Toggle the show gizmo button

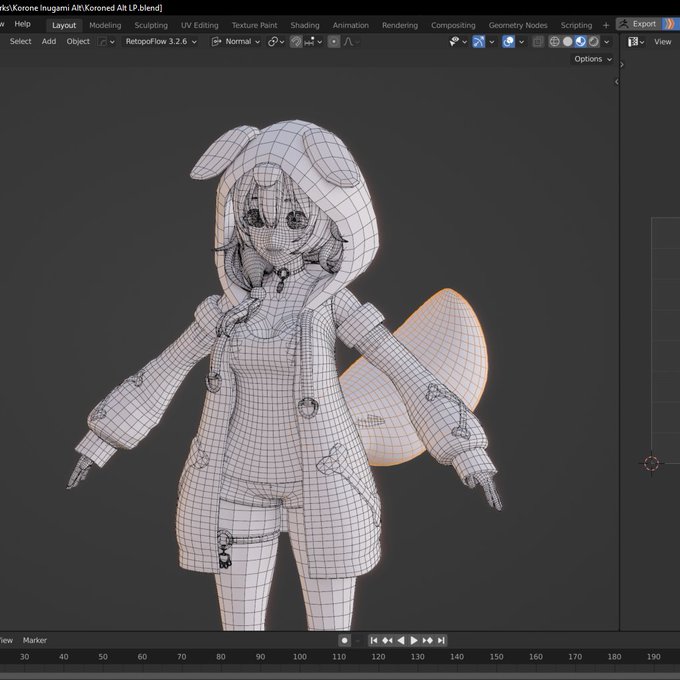tap(479, 42)
